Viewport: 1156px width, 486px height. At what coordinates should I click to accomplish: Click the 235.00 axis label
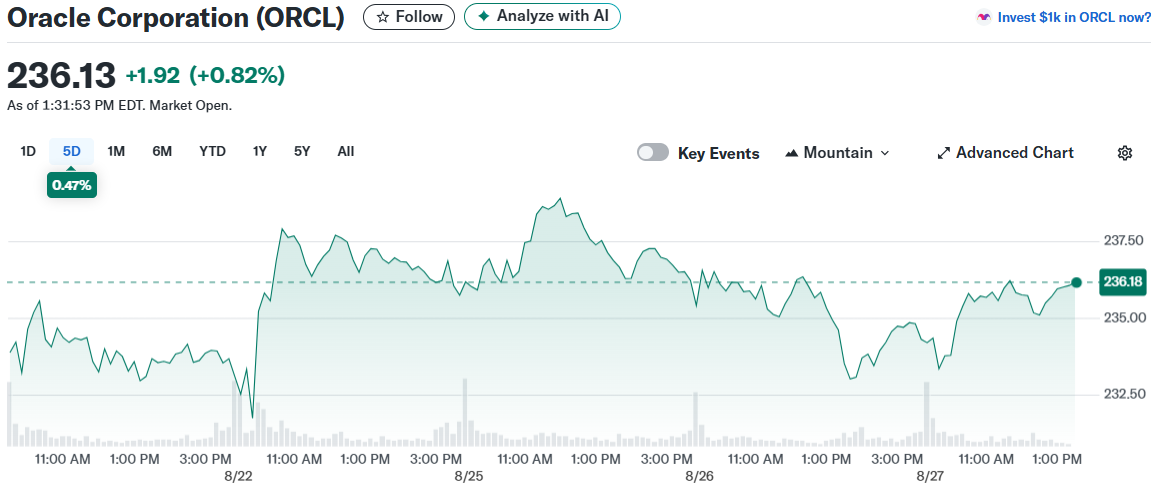click(x=1123, y=317)
